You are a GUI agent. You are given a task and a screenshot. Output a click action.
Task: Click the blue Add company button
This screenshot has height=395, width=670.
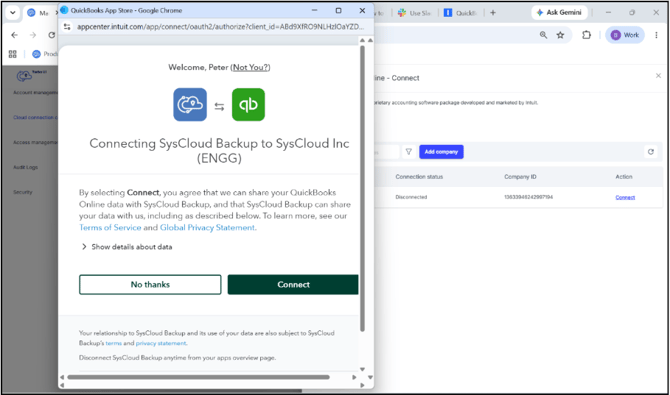(x=441, y=152)
